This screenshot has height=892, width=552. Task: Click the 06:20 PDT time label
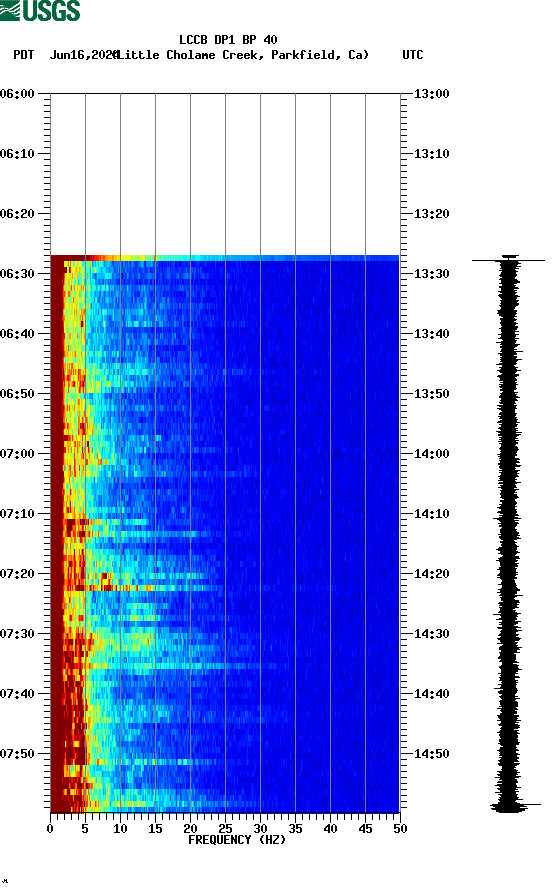[17, 214]
